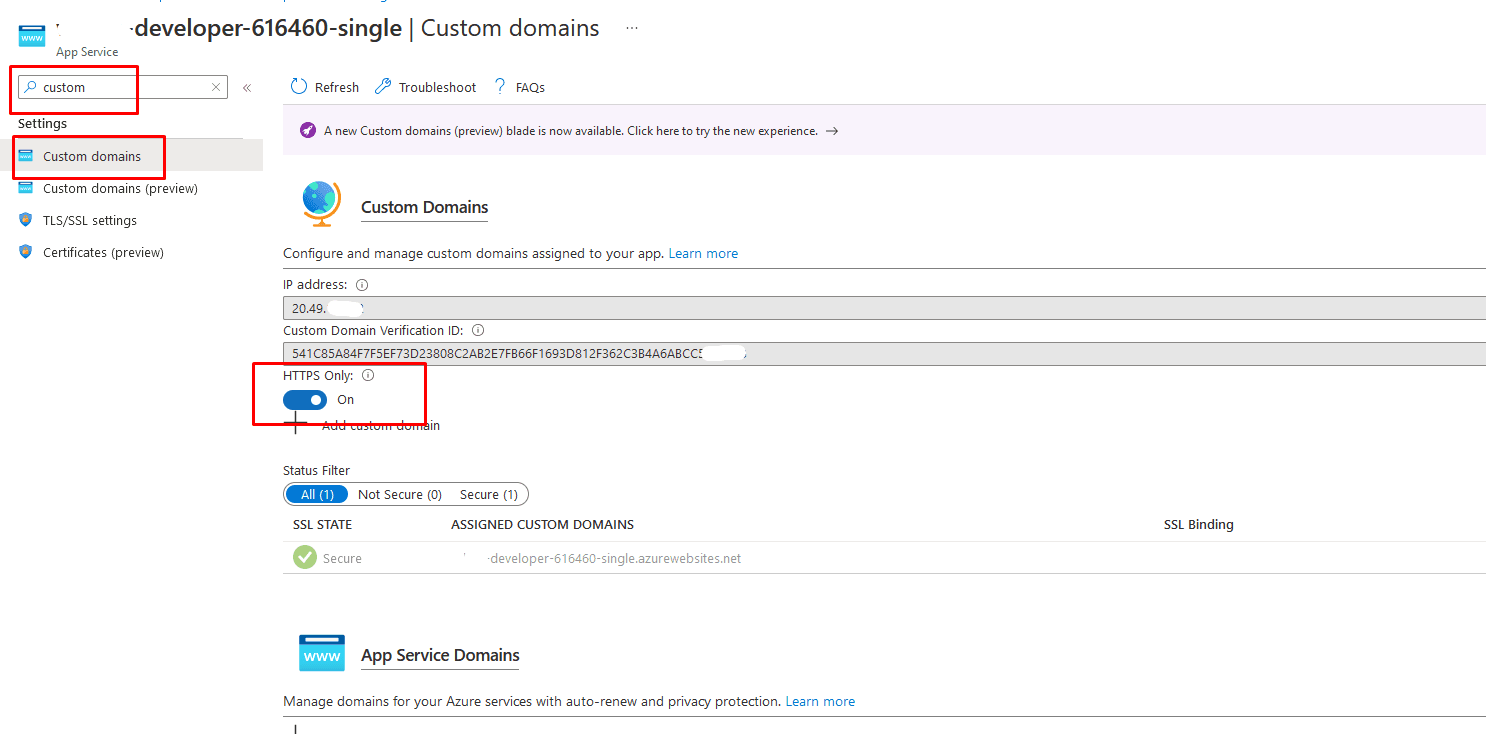
Task: Click the new Custom domains preview banner text
Action: coord(571,131)
